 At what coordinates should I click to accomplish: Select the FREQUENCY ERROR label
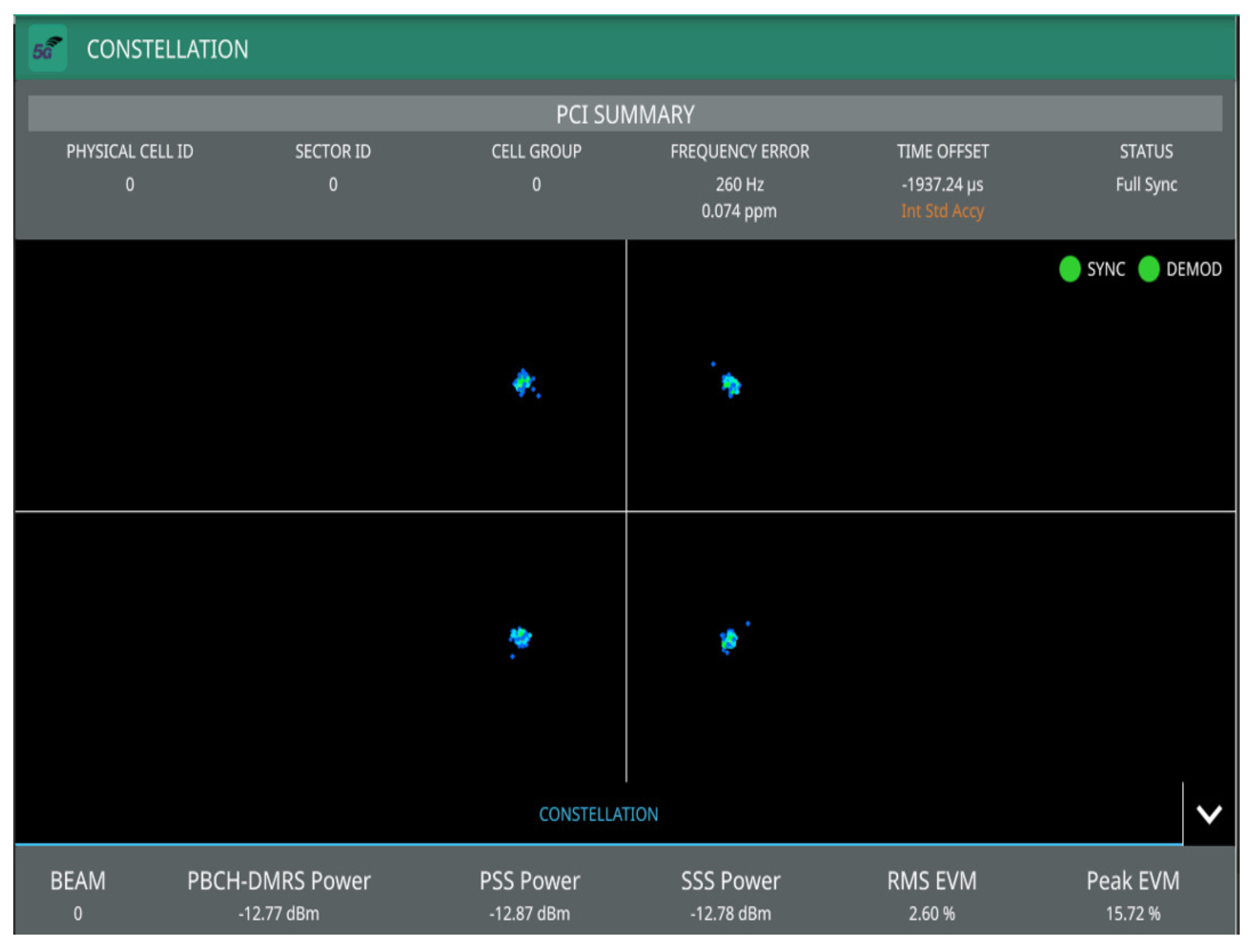739,151
